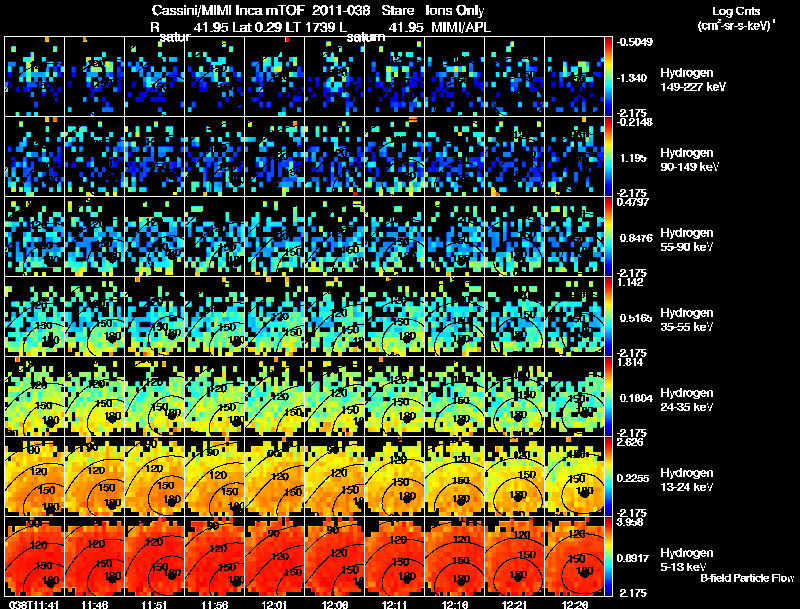Click the 3.958 color scale value

click(x=630, y=522)
